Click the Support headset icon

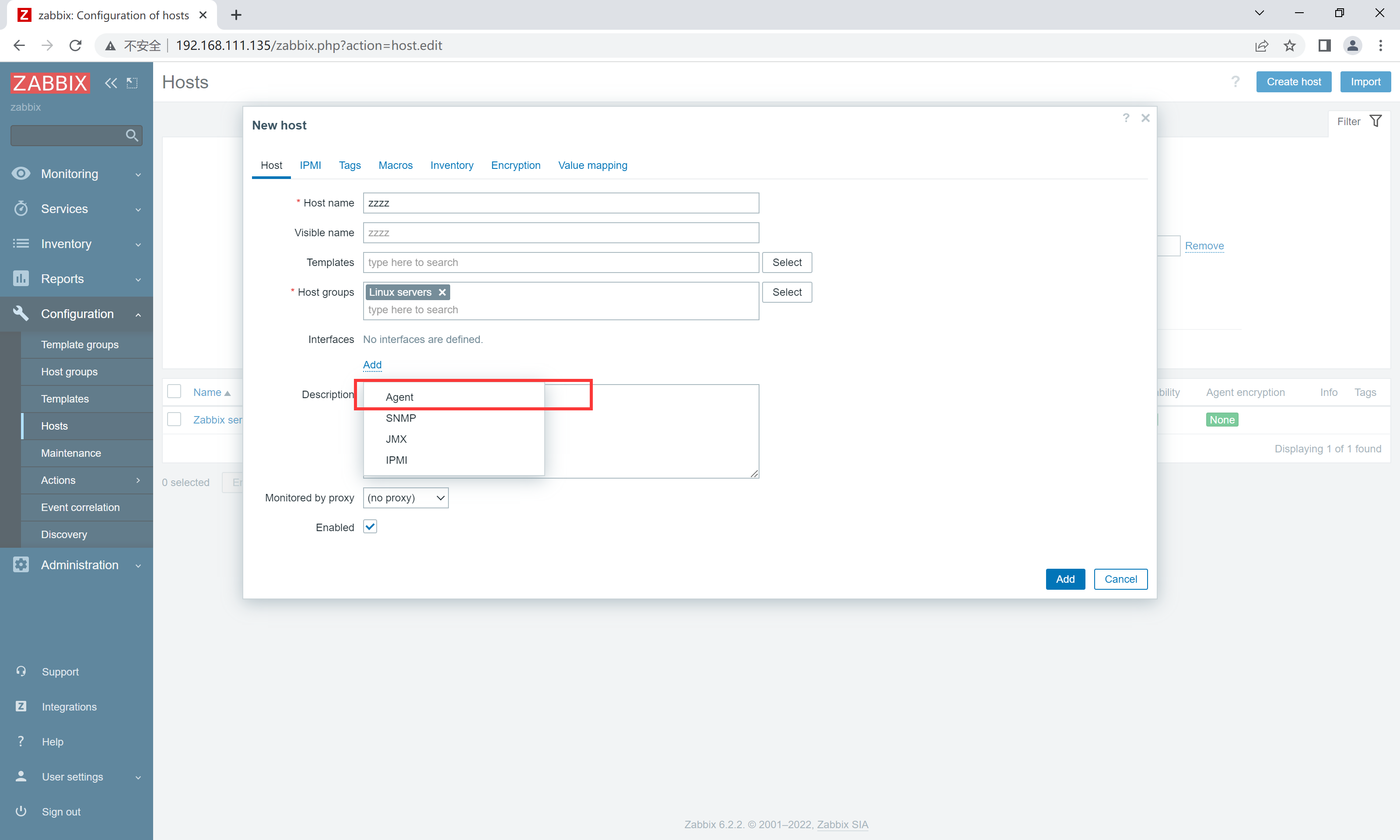coord(21,671)
